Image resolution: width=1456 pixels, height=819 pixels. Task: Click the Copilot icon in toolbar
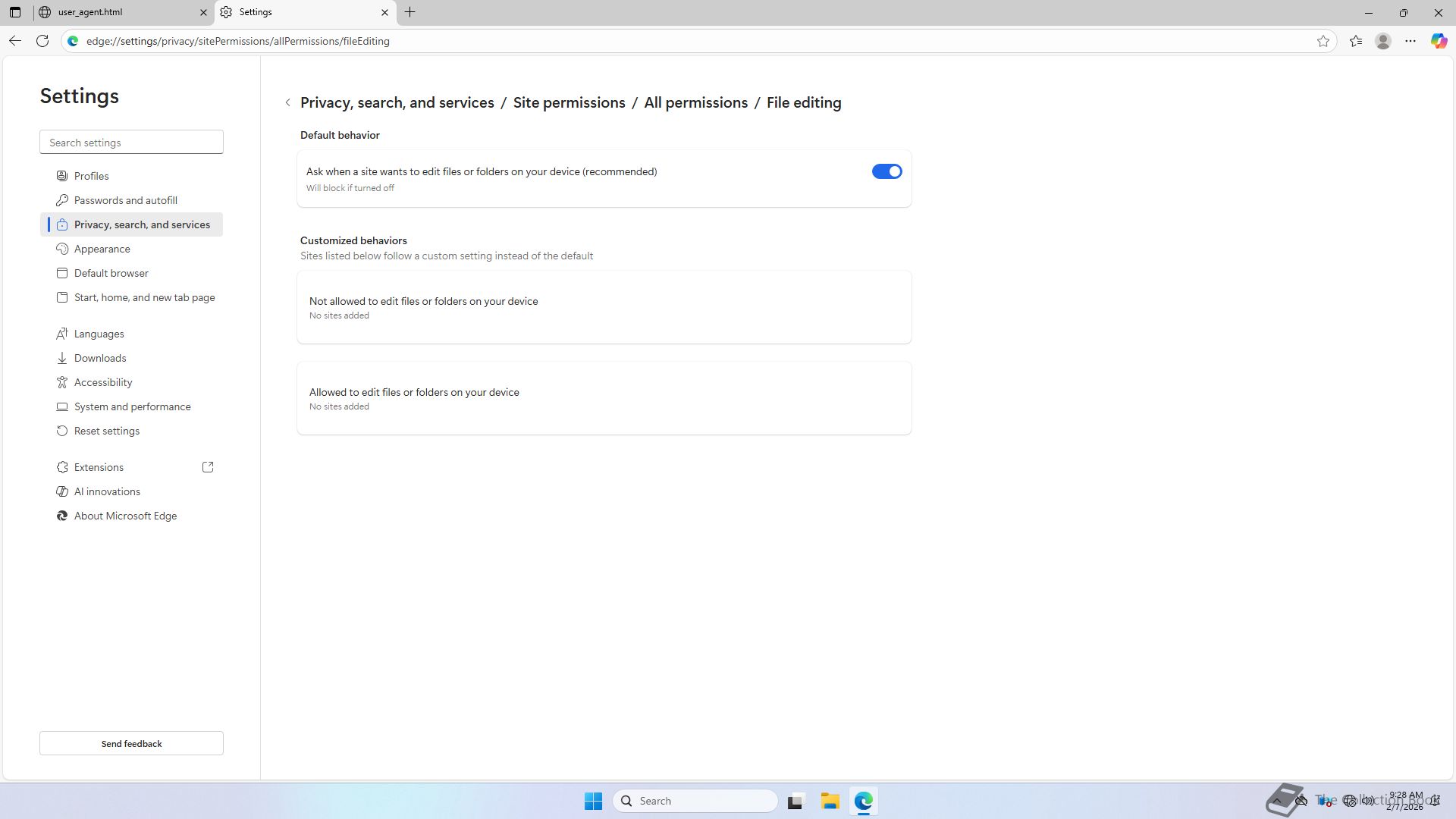click(x=1439, y=41)
